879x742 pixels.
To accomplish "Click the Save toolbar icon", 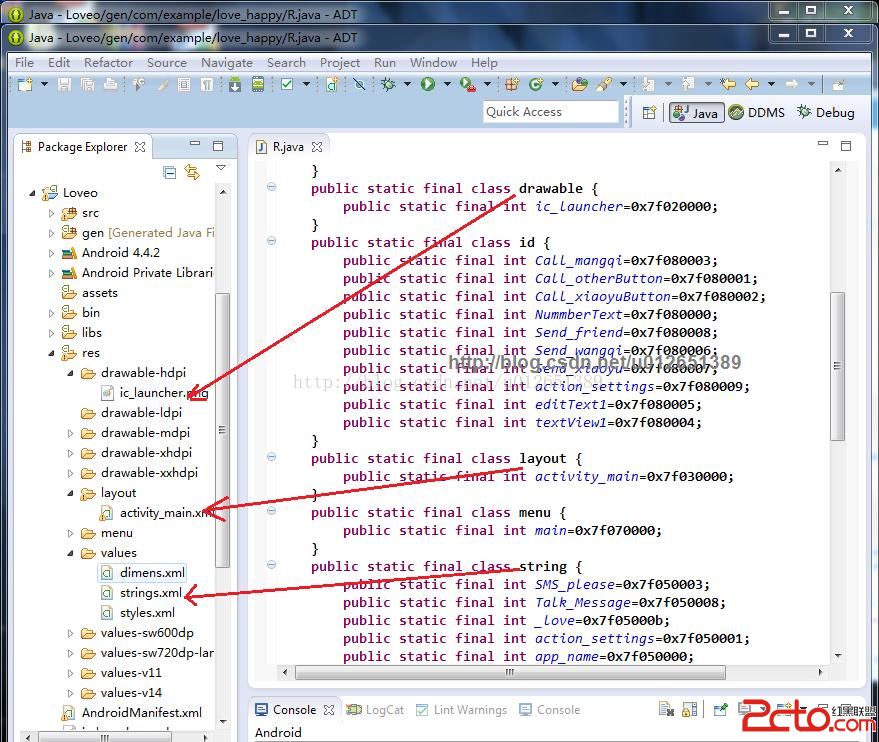I will point(64,85).
